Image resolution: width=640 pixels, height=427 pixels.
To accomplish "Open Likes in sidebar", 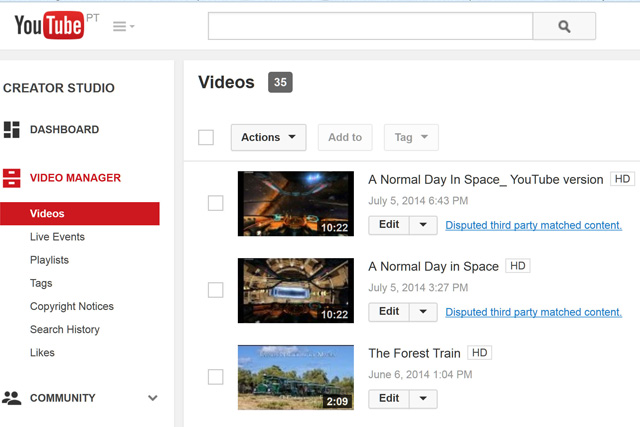I will pos(42,353).
